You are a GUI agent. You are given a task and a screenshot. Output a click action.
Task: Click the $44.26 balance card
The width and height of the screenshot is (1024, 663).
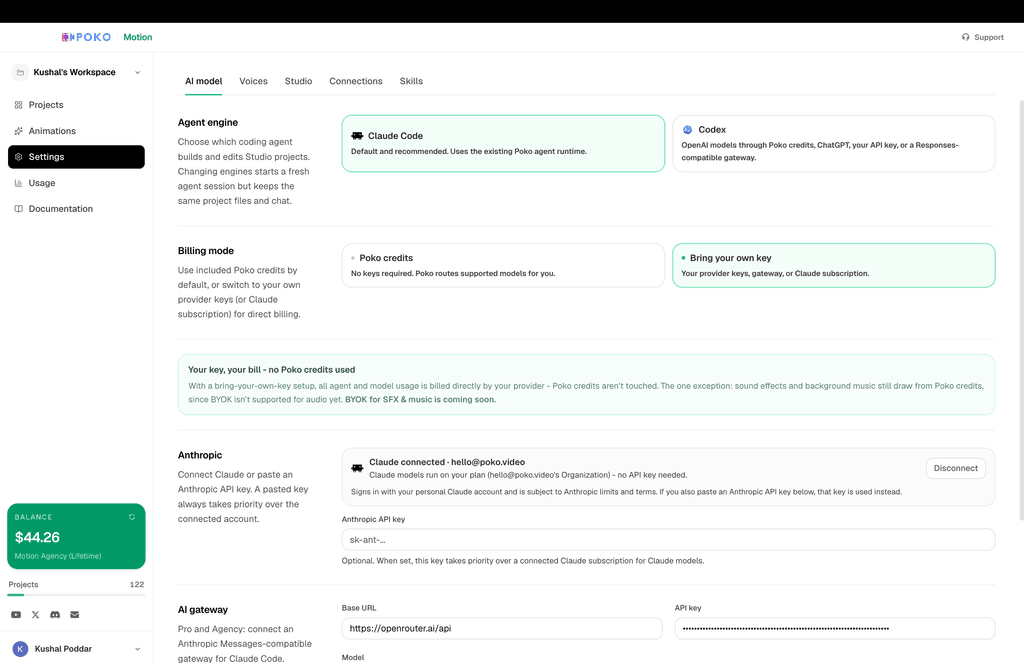click(x=76, y=536)
